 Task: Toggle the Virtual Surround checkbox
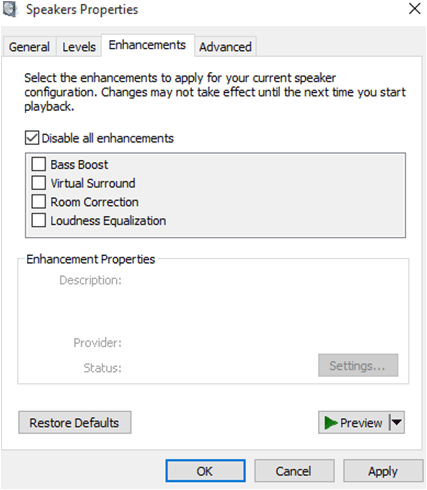tap(39, 183)
